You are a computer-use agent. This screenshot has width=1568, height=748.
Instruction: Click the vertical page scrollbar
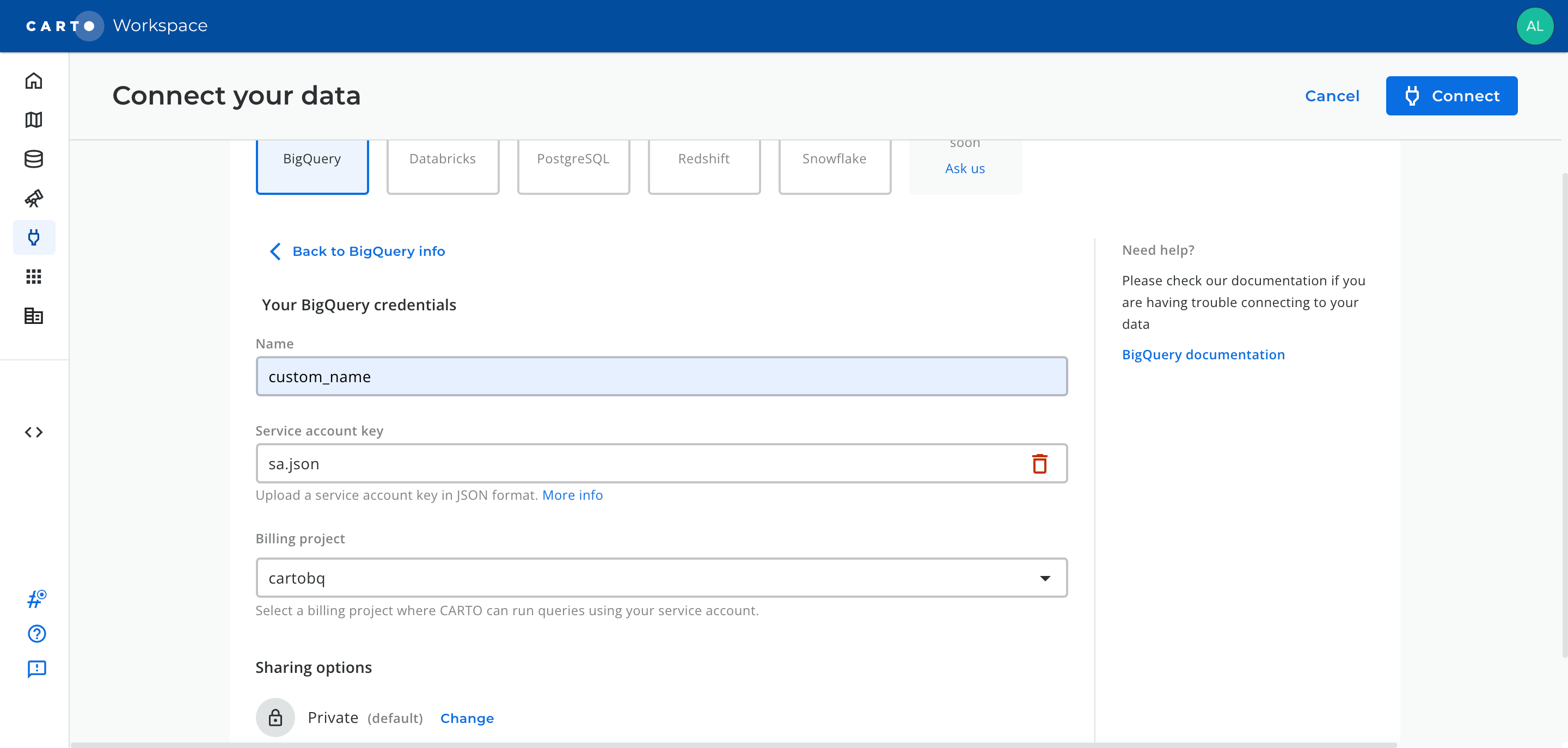1564,414
